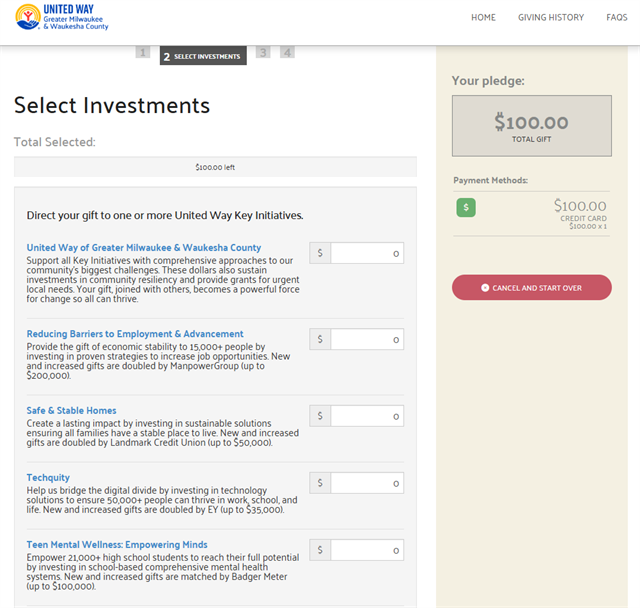Select step 2 Select Investments tab
The image size is (640, 608).
(x=203, y=56)
